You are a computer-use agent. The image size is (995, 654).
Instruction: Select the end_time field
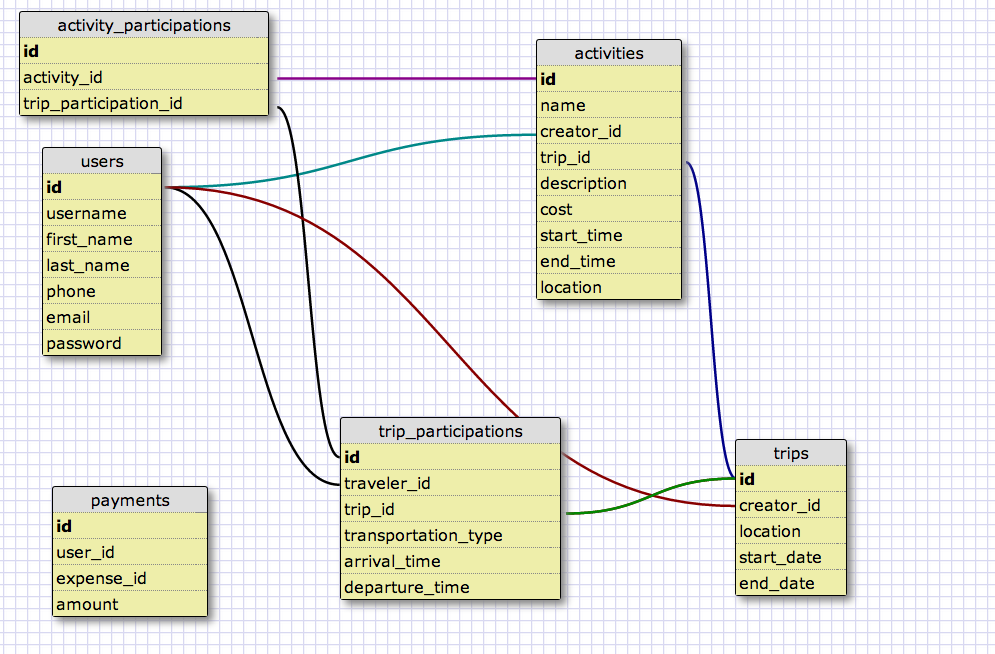click(609, 261)
